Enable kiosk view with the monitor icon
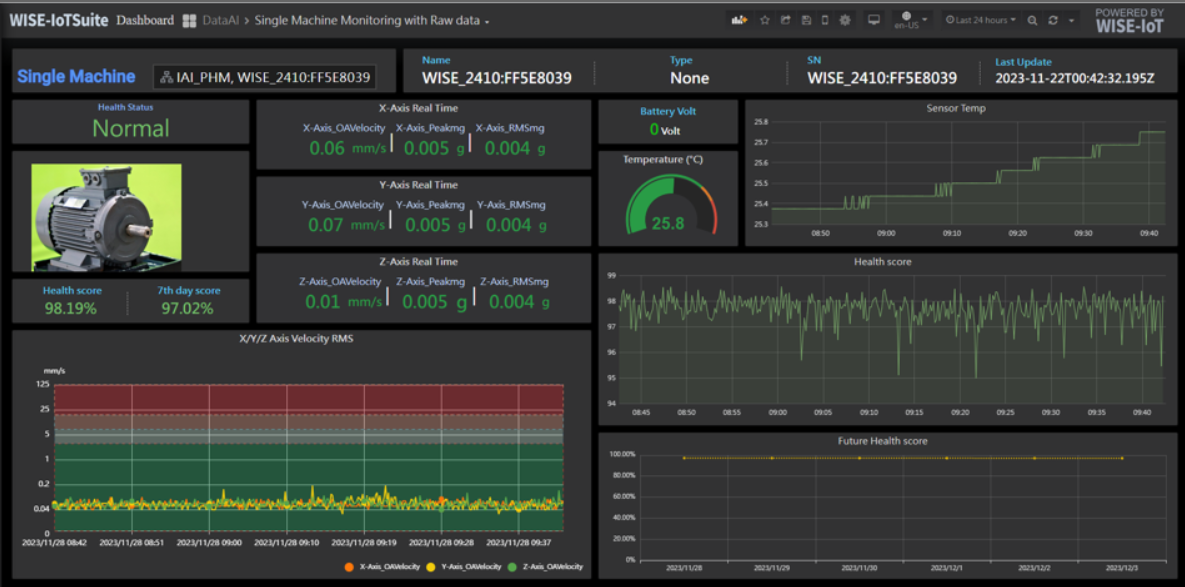The height and width of the screenshot is (587, 1185). (x=872, y=19)
